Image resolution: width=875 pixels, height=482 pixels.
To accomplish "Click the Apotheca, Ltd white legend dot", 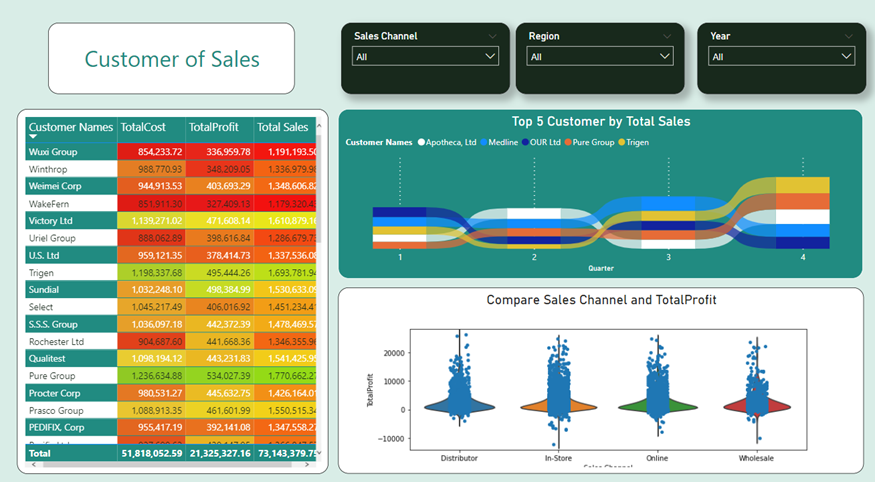I will click(422, 143).
